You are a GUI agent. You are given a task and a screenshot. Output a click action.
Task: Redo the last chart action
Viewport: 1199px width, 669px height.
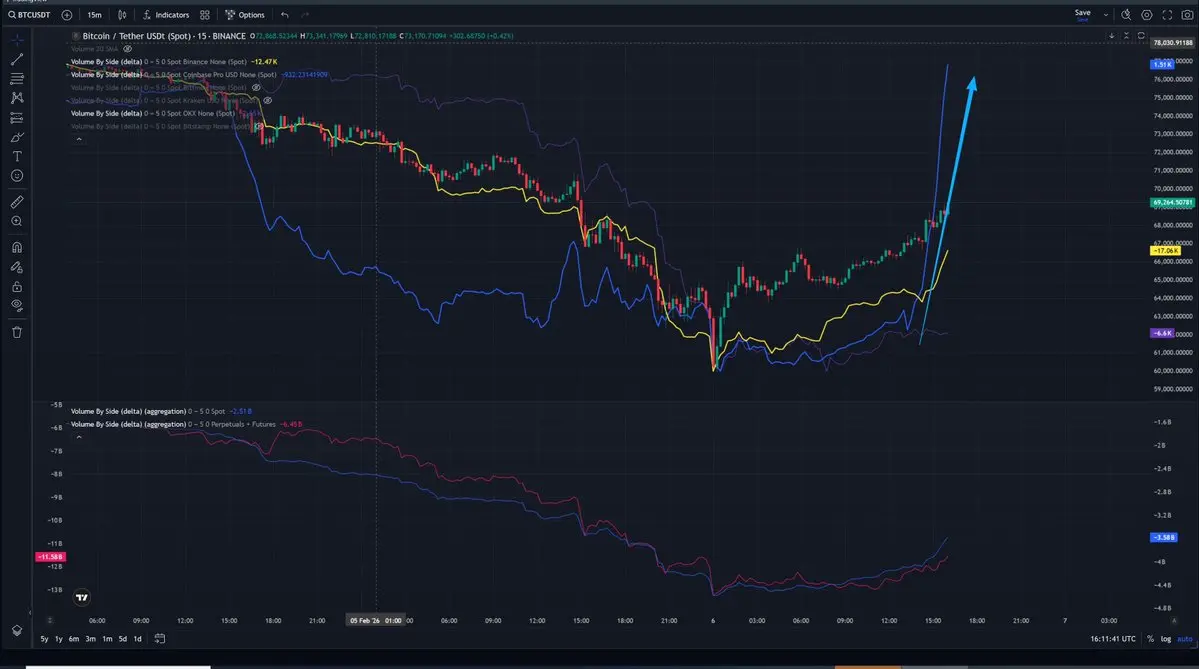[305, 15]
